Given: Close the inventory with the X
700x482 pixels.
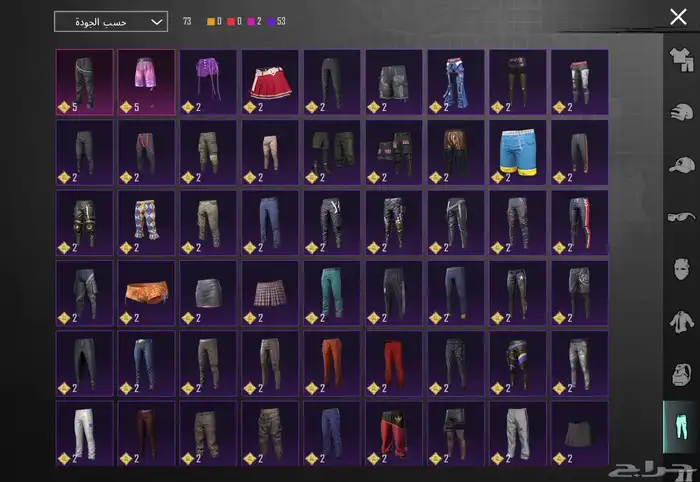Looking at the screenshot, I should (678, 17).
